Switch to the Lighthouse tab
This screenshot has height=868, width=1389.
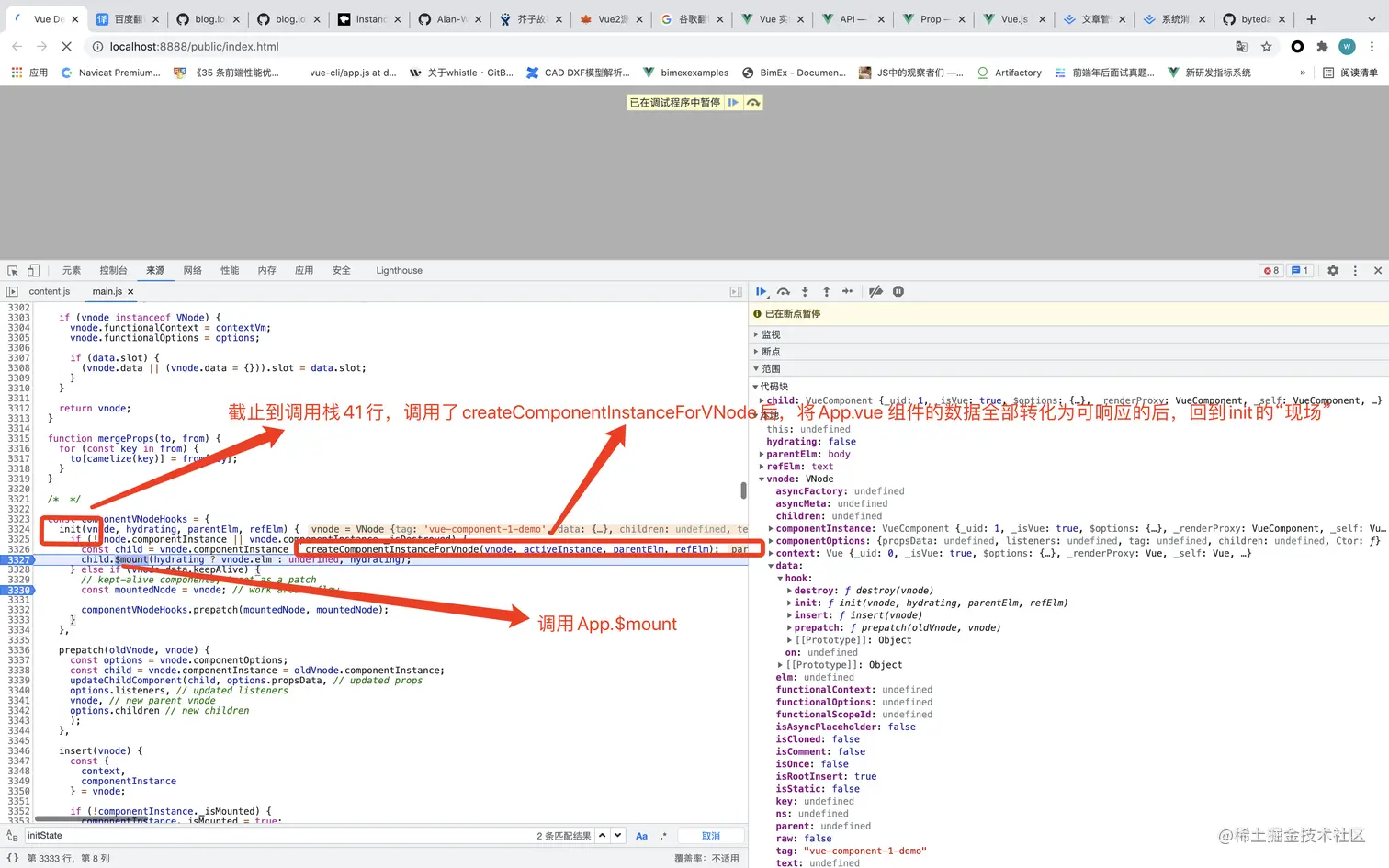click(x=399, y=271)
